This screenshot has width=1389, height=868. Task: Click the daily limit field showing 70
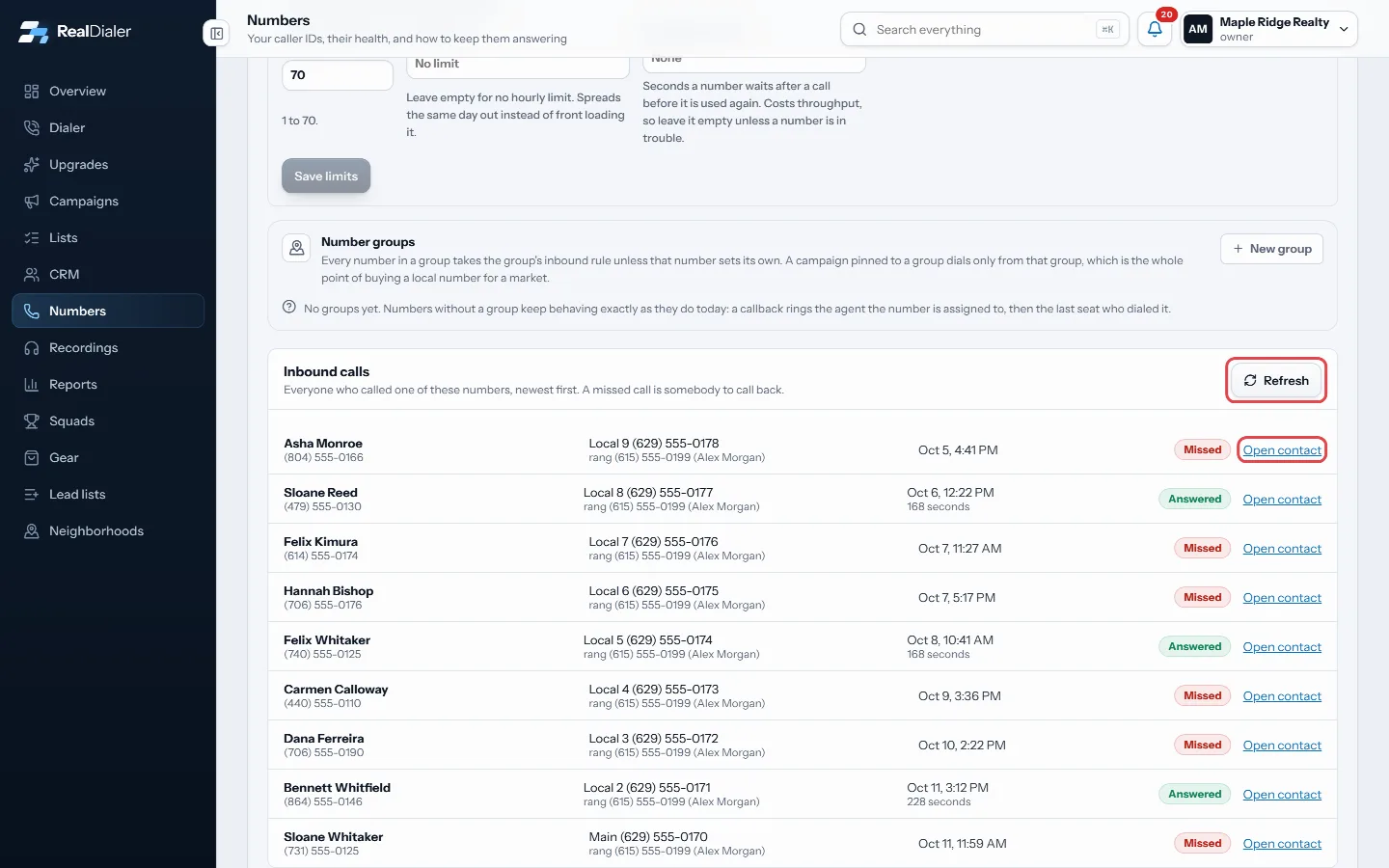point(337,75)
